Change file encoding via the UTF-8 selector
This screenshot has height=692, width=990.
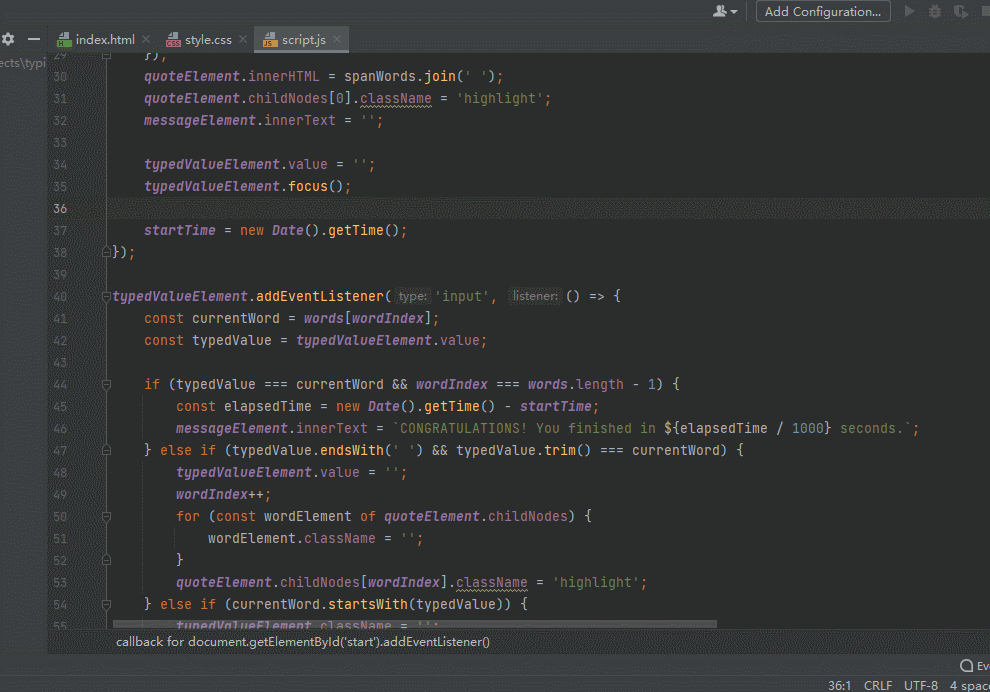tap(921, 686)
